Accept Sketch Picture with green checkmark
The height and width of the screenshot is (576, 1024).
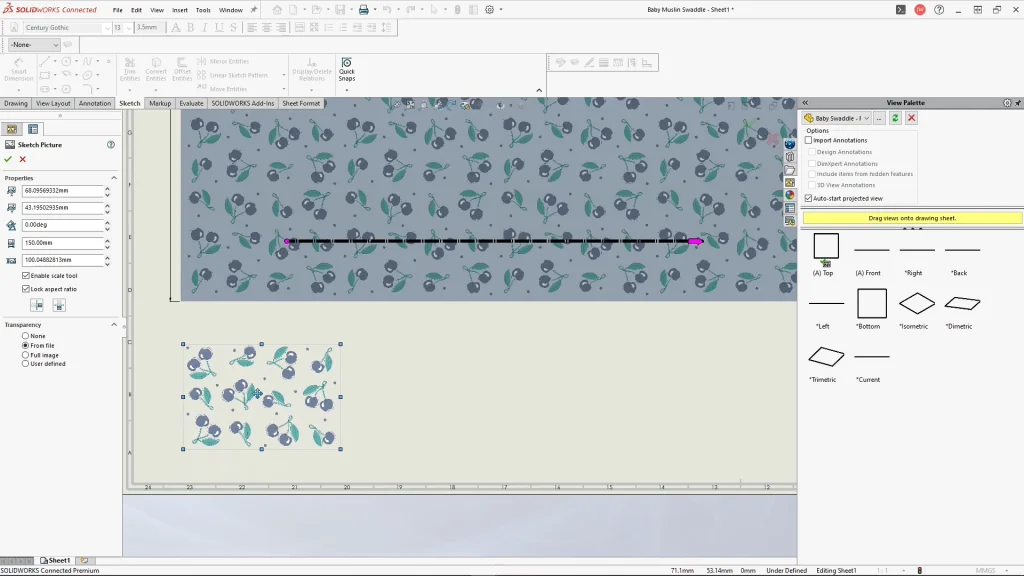coord(8,159)
